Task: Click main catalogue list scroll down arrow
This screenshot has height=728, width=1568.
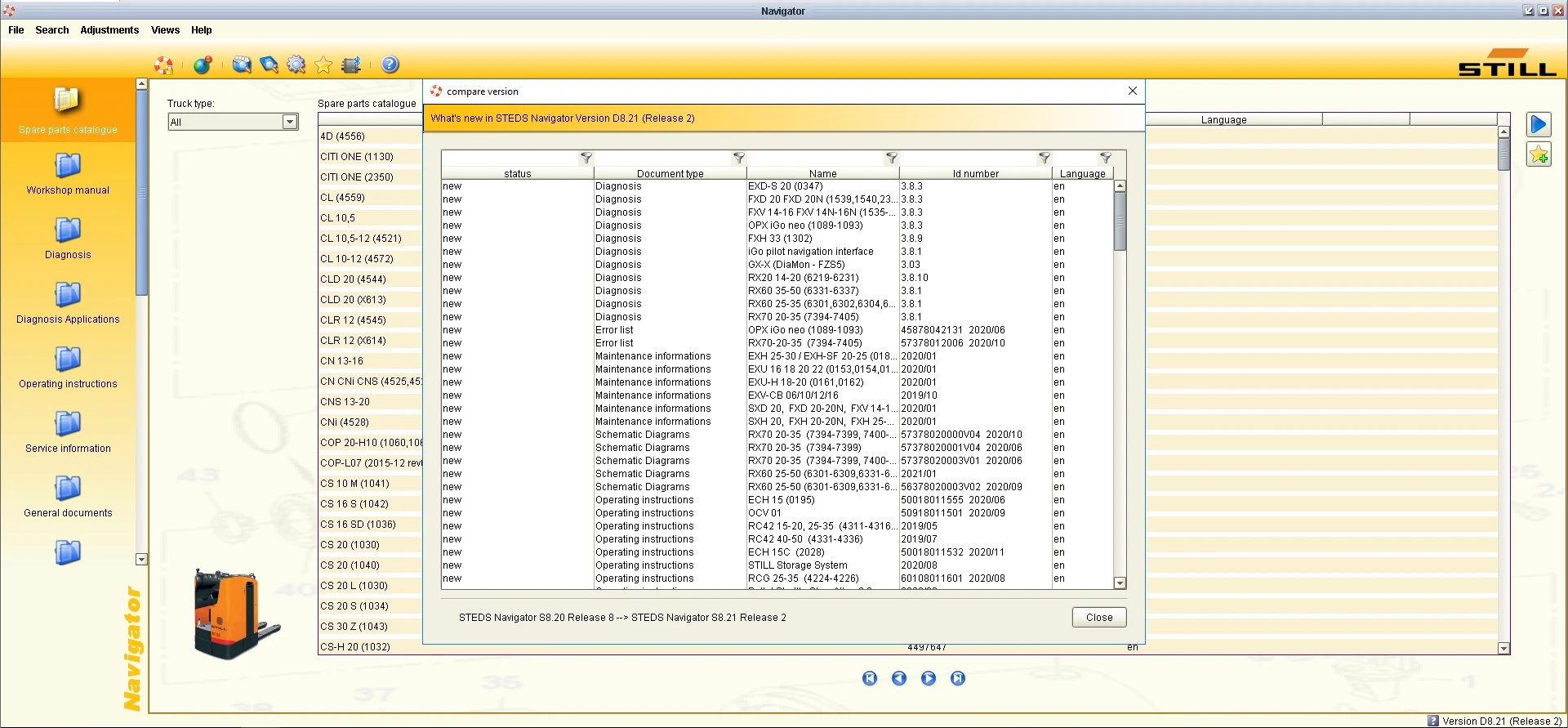Action: (x=1504, y=648)
